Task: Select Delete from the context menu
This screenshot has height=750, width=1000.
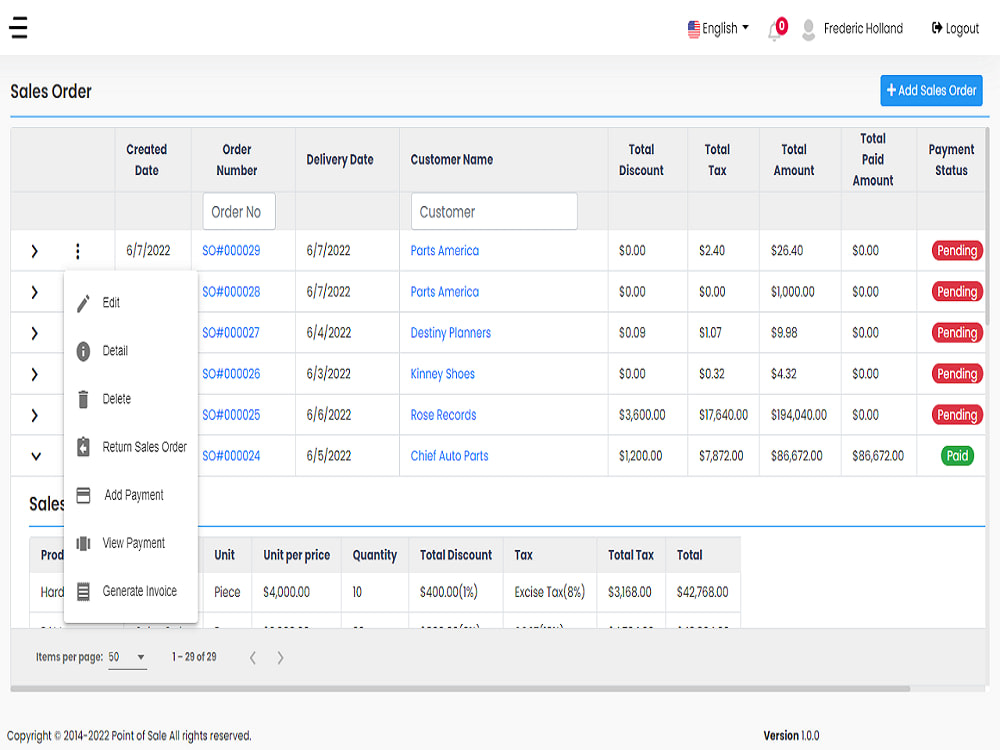Action: coord(131,399)
